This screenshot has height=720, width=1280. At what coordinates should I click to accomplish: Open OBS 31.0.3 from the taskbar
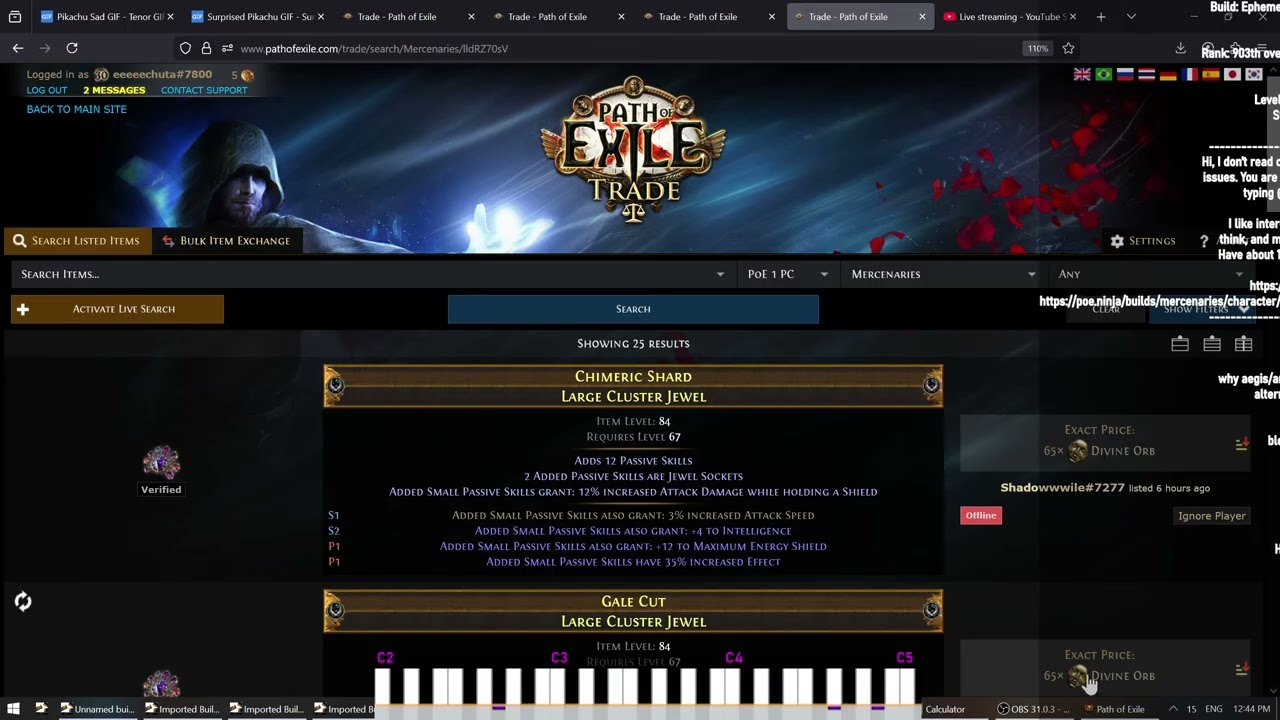coord(1035,709)
